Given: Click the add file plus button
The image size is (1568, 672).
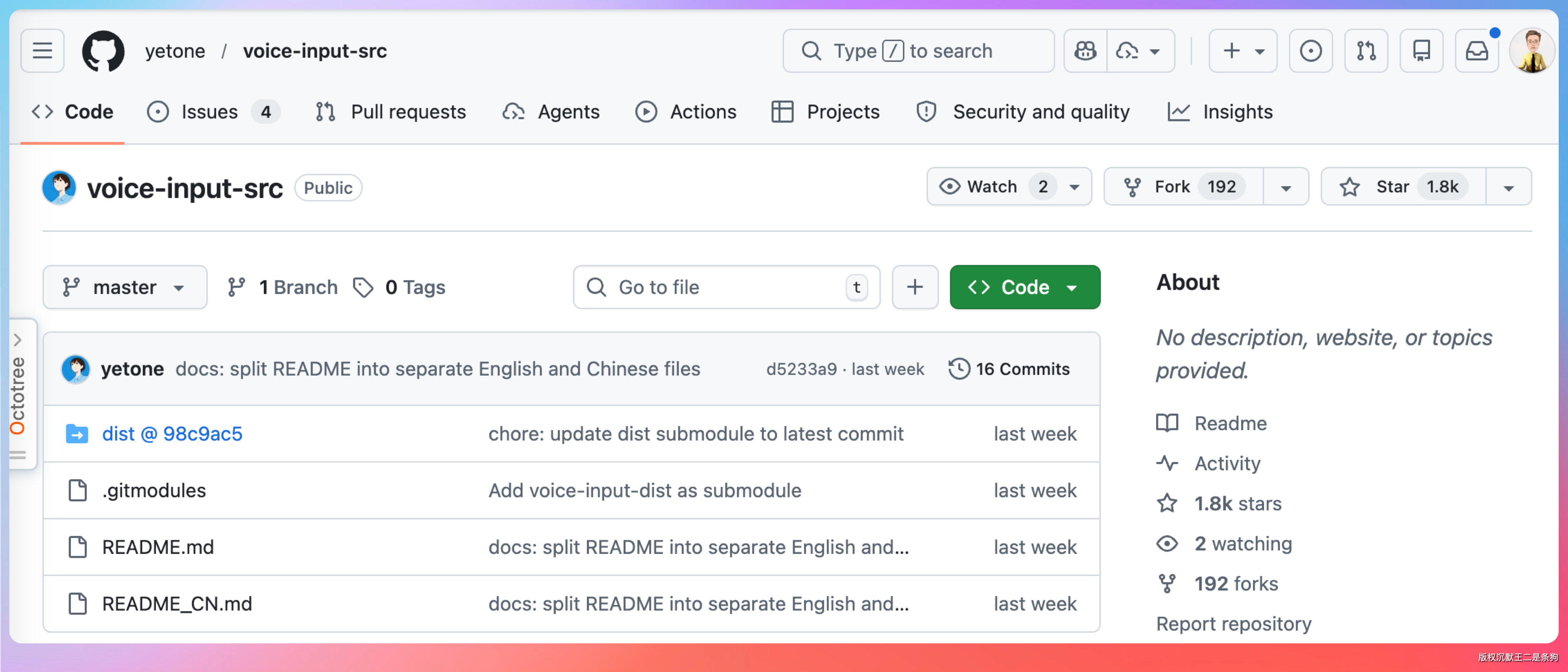Looking at the screenshot, I should coord(914,287).
